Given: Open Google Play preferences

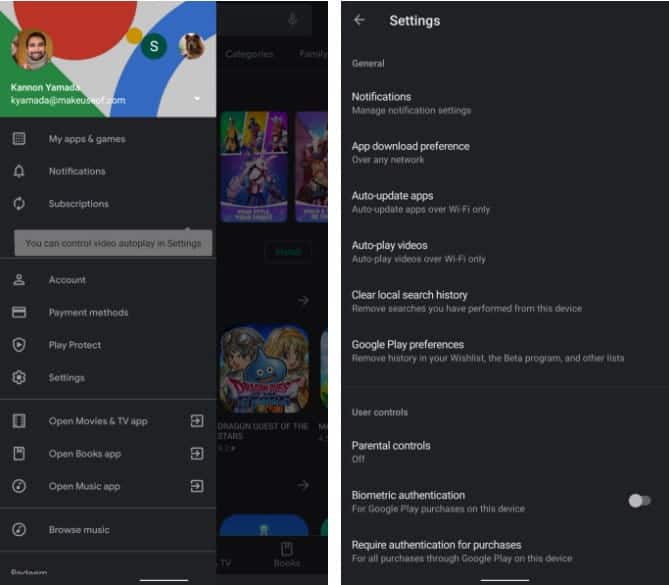Looking at the screenshot, I should point(505,350).
